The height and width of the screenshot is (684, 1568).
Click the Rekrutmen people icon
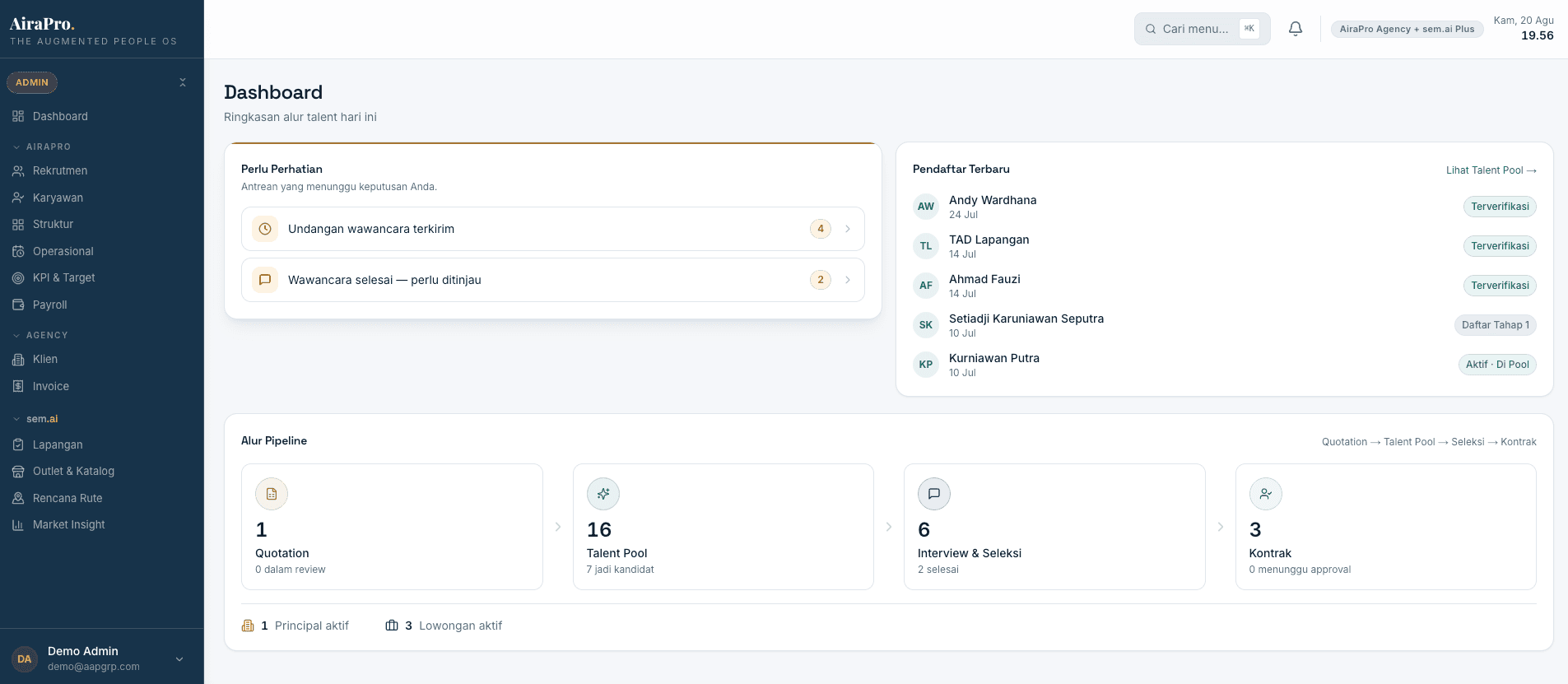pyautogui.click(x=18, y=170)
